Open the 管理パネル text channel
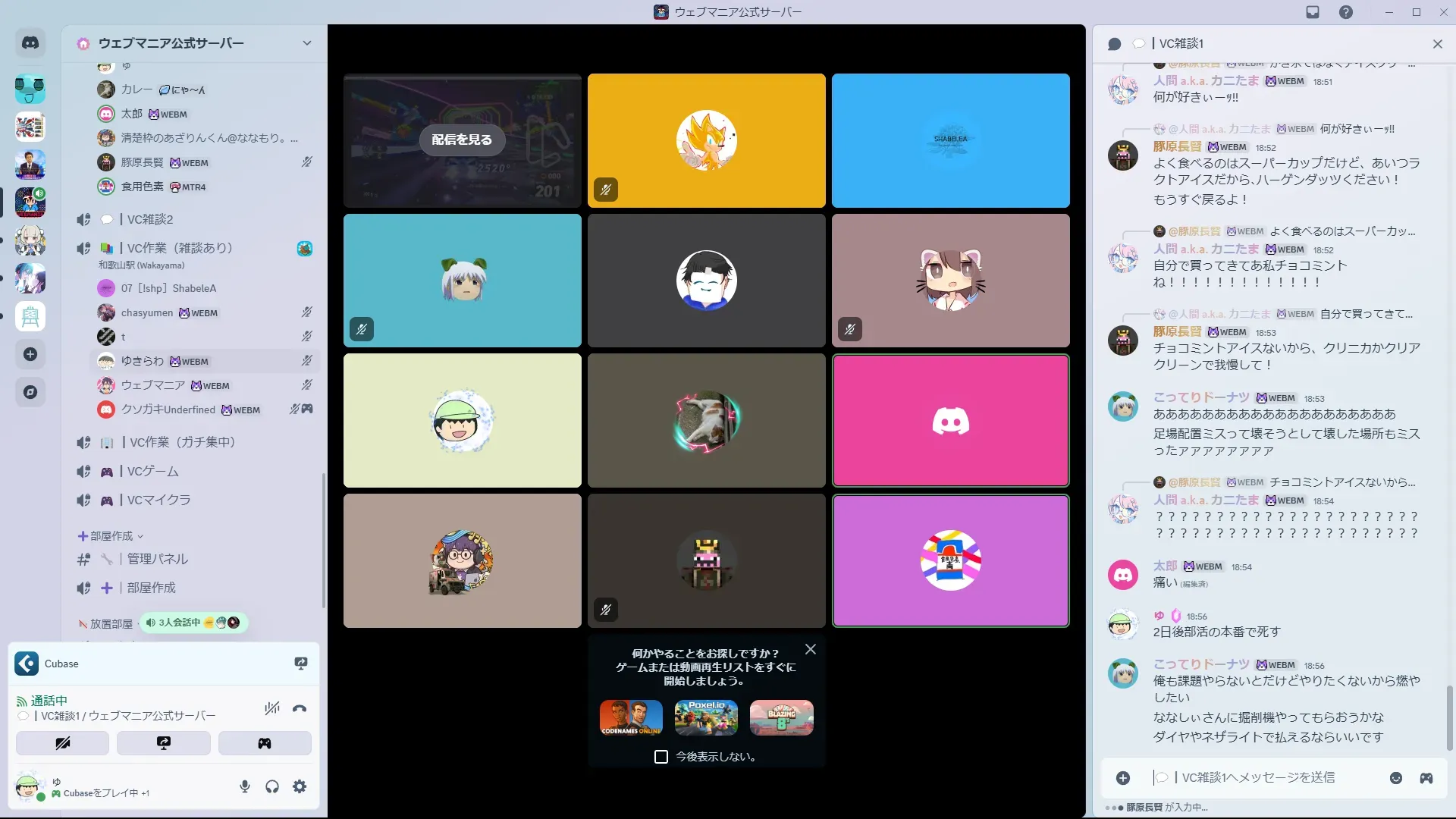The width and height of the screenshot is (1456, 819). point(157,560)
